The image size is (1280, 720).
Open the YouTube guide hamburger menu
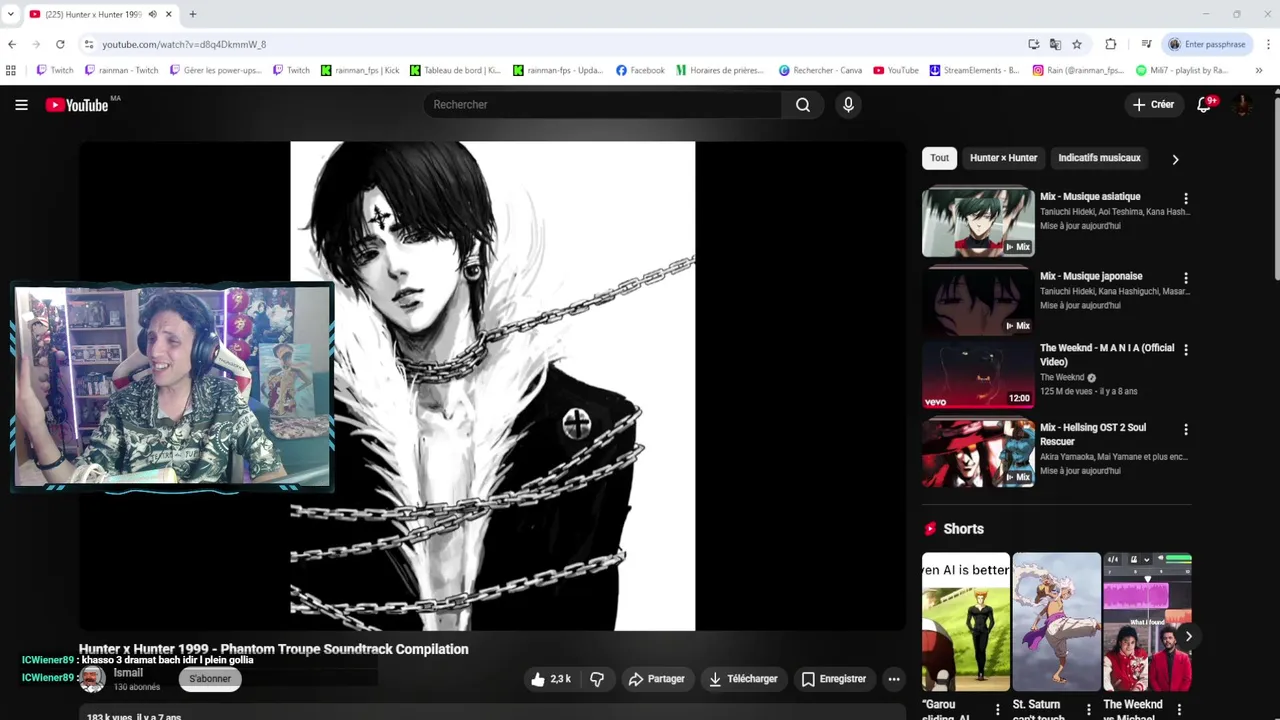click(21, 105)
